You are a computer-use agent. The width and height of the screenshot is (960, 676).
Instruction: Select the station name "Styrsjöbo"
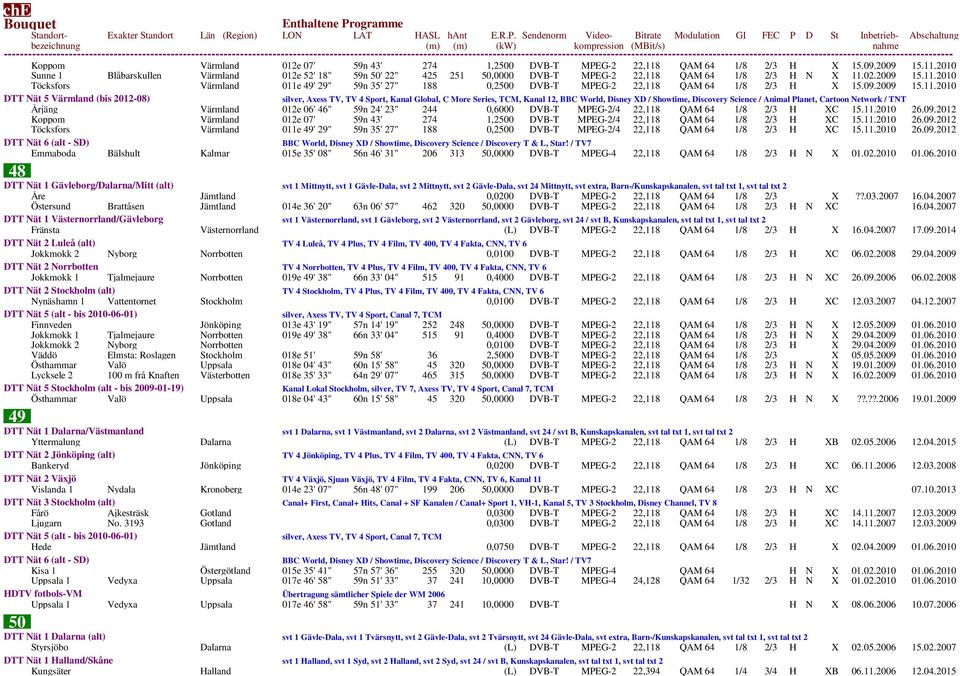50,648
